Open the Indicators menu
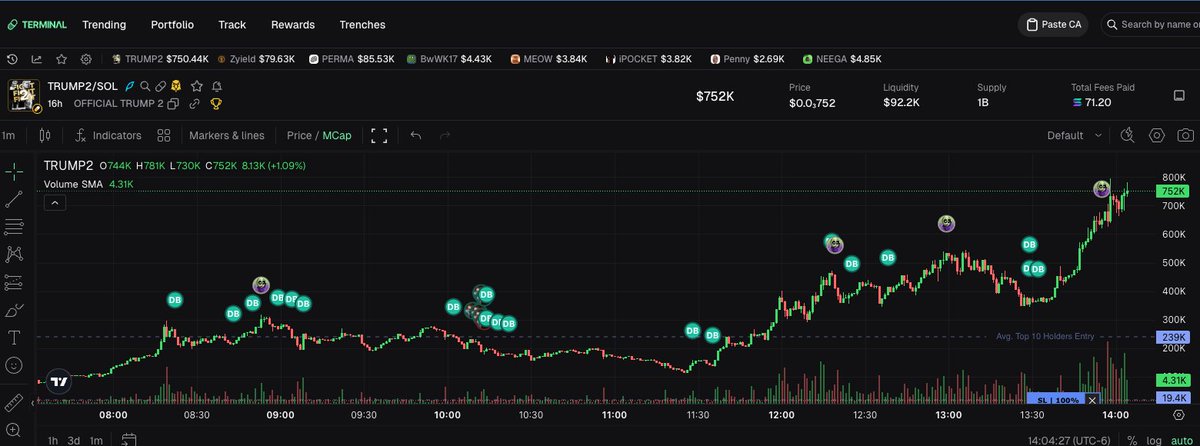 [108, 135]
